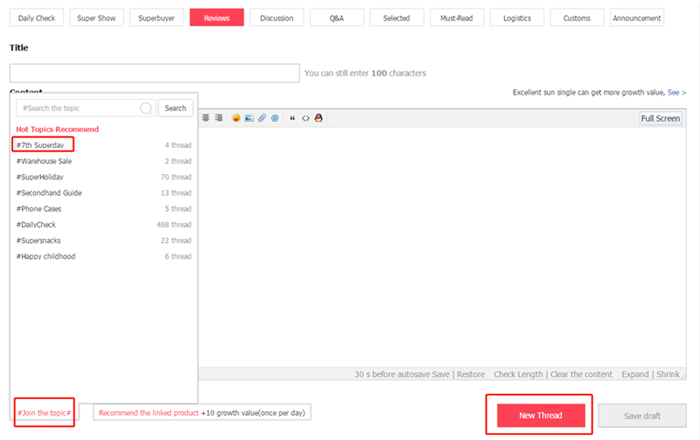This screenshot has width=700, height=440.
Task: Click the paperclip attachment icon
Action: (262, 118)
